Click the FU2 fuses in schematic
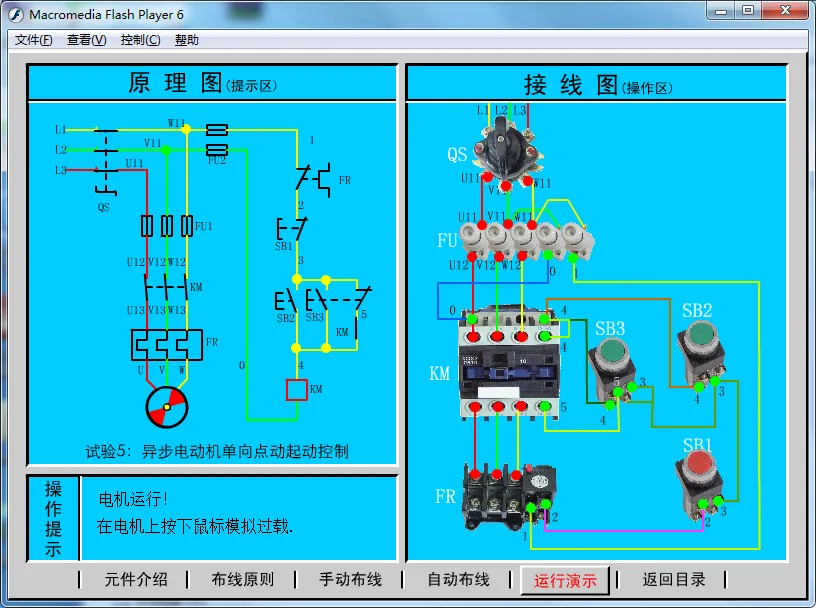 (x=217, y=140)
